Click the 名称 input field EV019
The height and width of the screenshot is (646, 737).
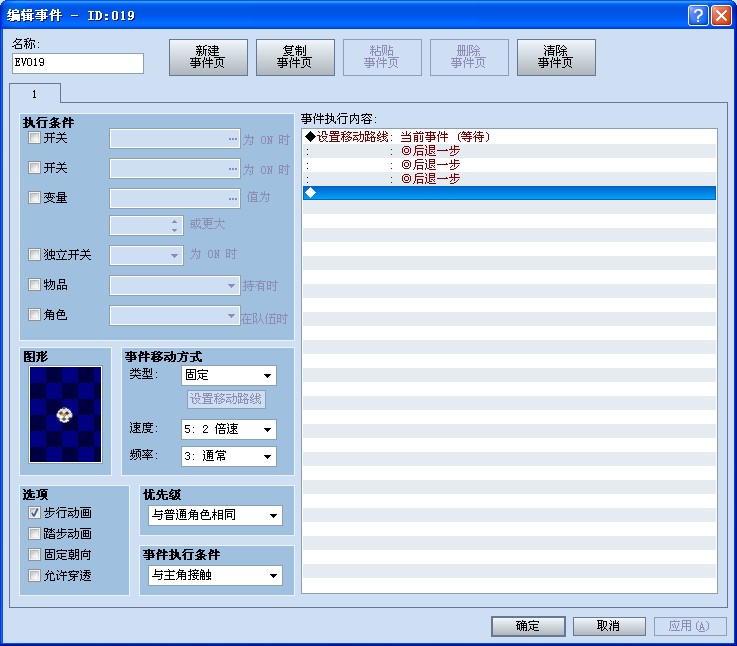(x=78, y=63)
